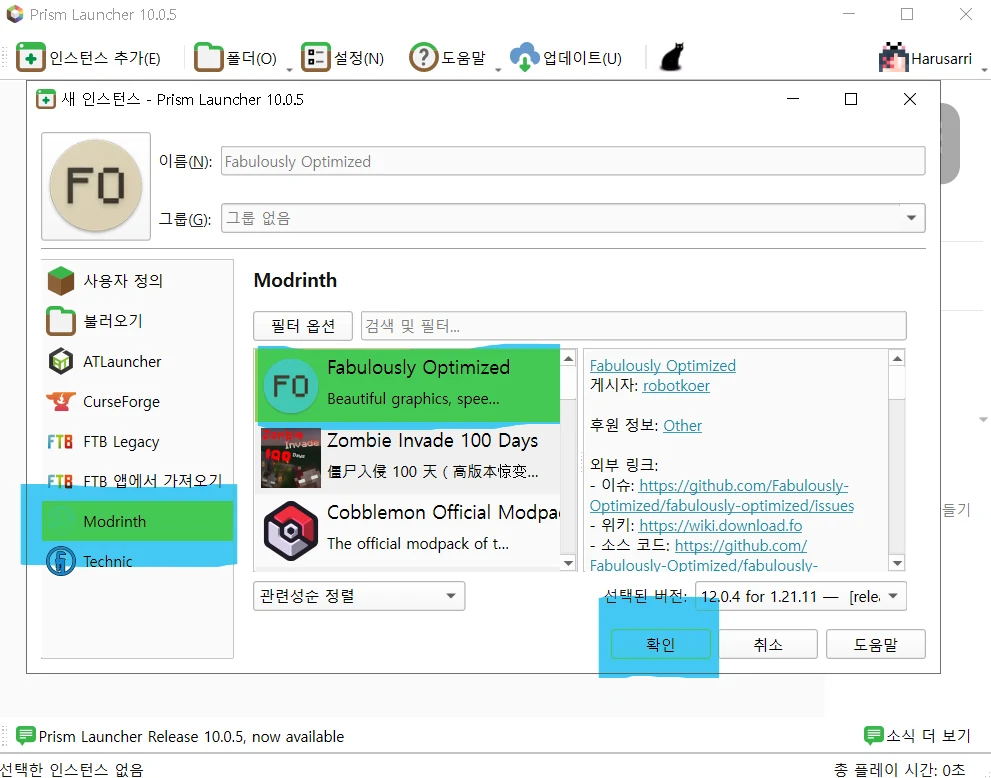991x778 pixels.
Task: Click the Zombie Invade modpack thumbnail
Action: [x=291, y=458]
